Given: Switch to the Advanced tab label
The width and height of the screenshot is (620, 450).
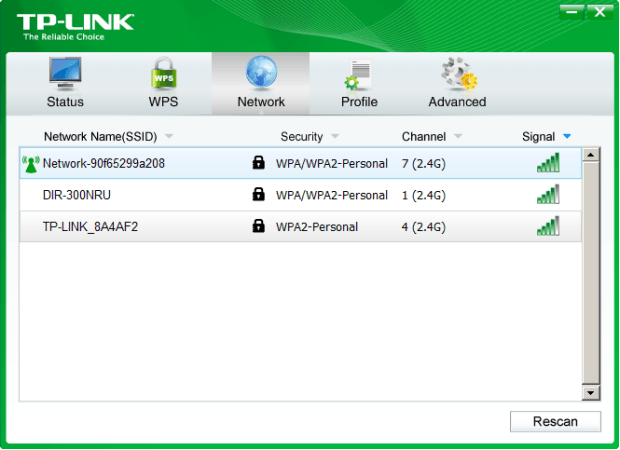Looking at the screenshot, I should [457, 102].
